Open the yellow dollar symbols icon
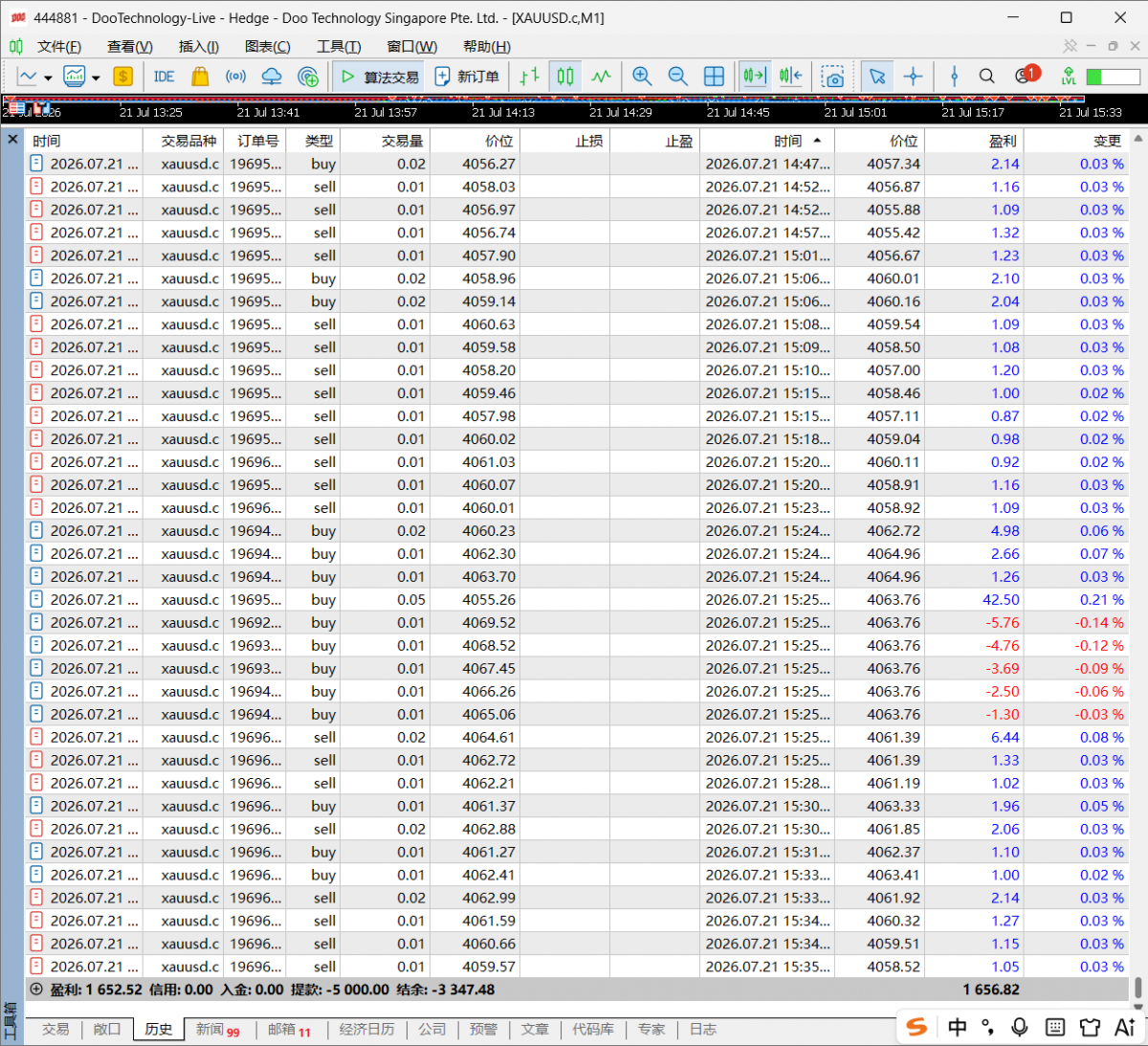This screenshot has height=1046, width=1148. [x=122, y=77]
